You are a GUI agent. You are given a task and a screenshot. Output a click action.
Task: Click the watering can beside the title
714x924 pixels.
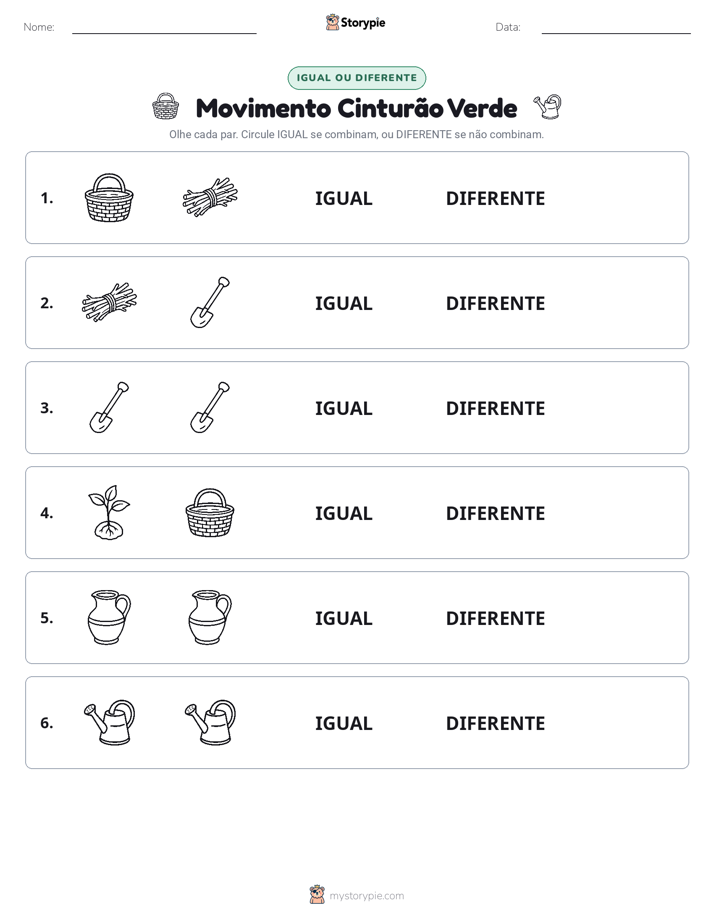547,107
